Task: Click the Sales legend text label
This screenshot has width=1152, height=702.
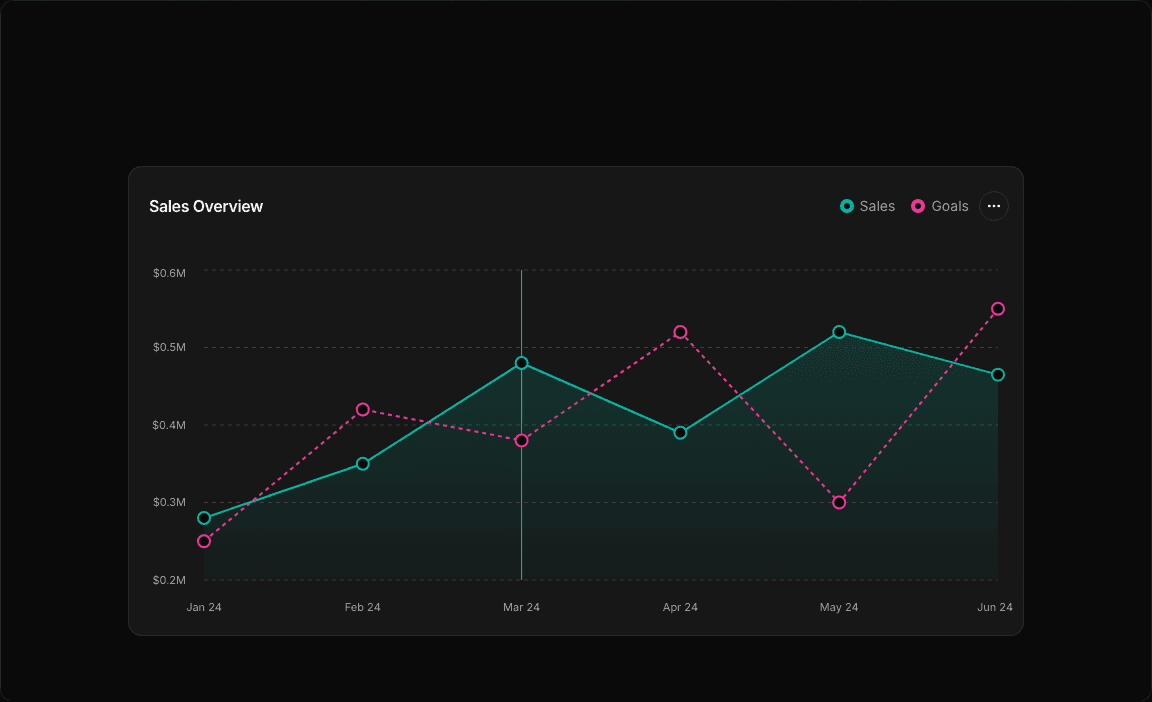Action: pyautogui.click(x=877, y=206)
